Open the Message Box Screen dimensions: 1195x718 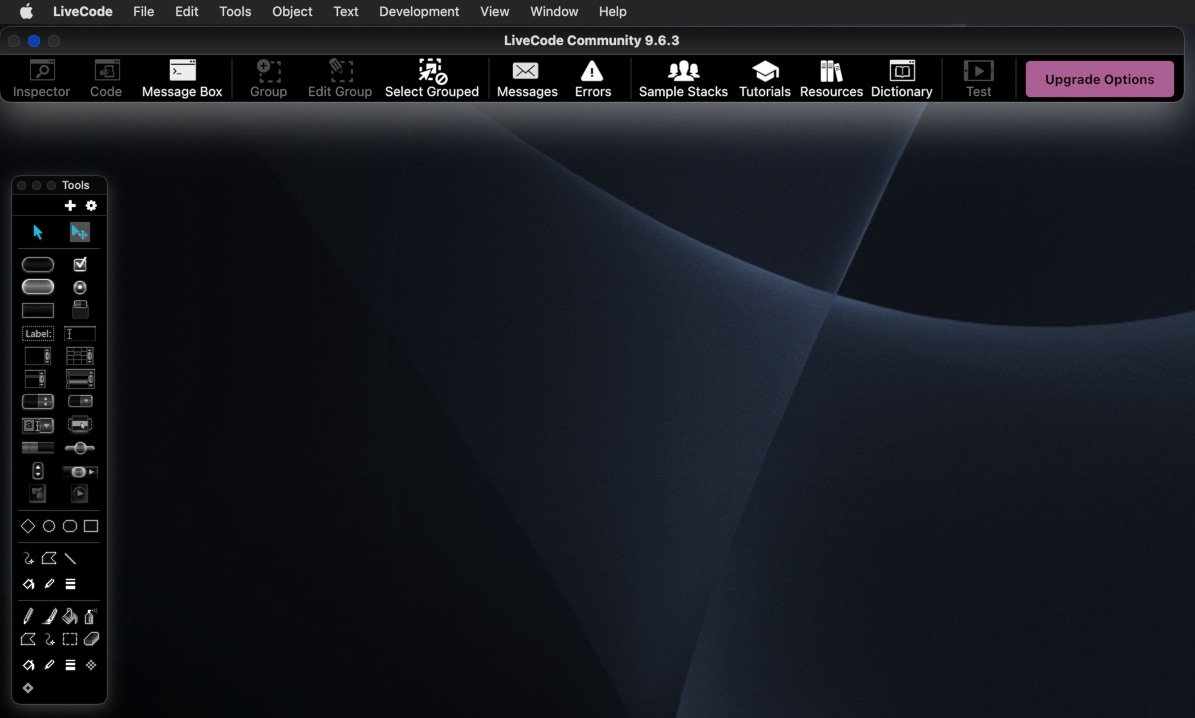182,79
